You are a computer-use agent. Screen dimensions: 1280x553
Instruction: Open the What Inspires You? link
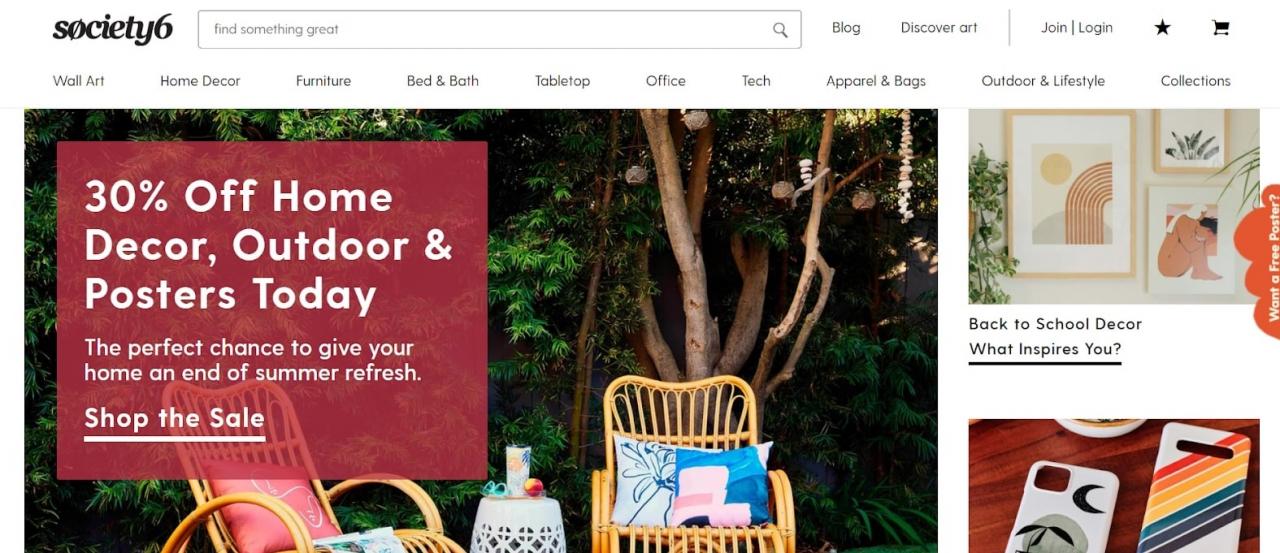1045,350
